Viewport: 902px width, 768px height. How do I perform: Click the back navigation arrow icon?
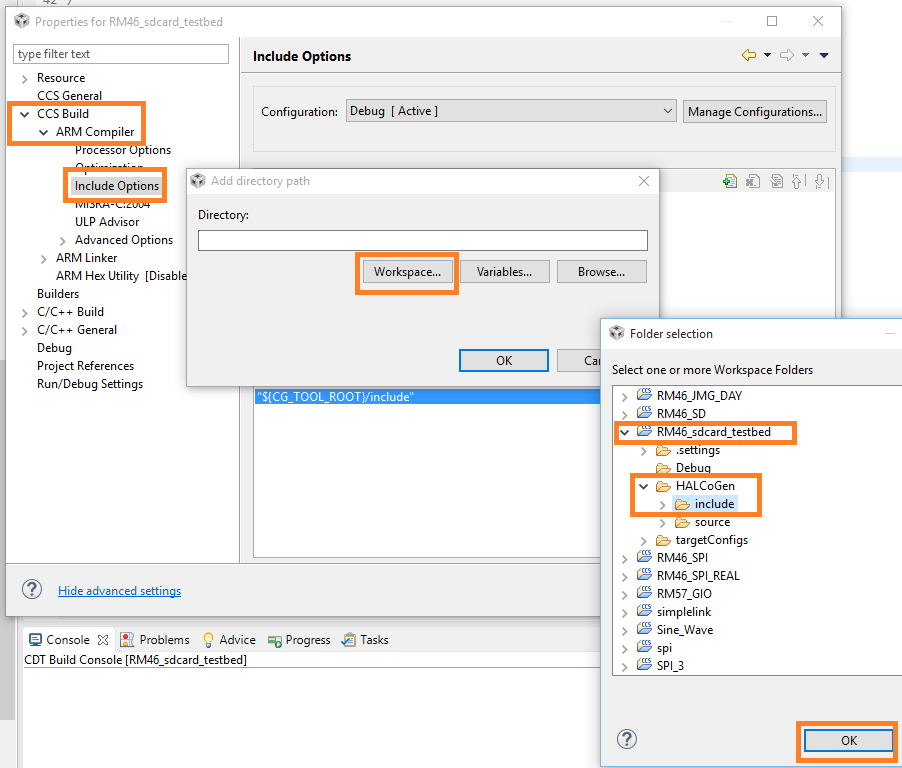748,56
